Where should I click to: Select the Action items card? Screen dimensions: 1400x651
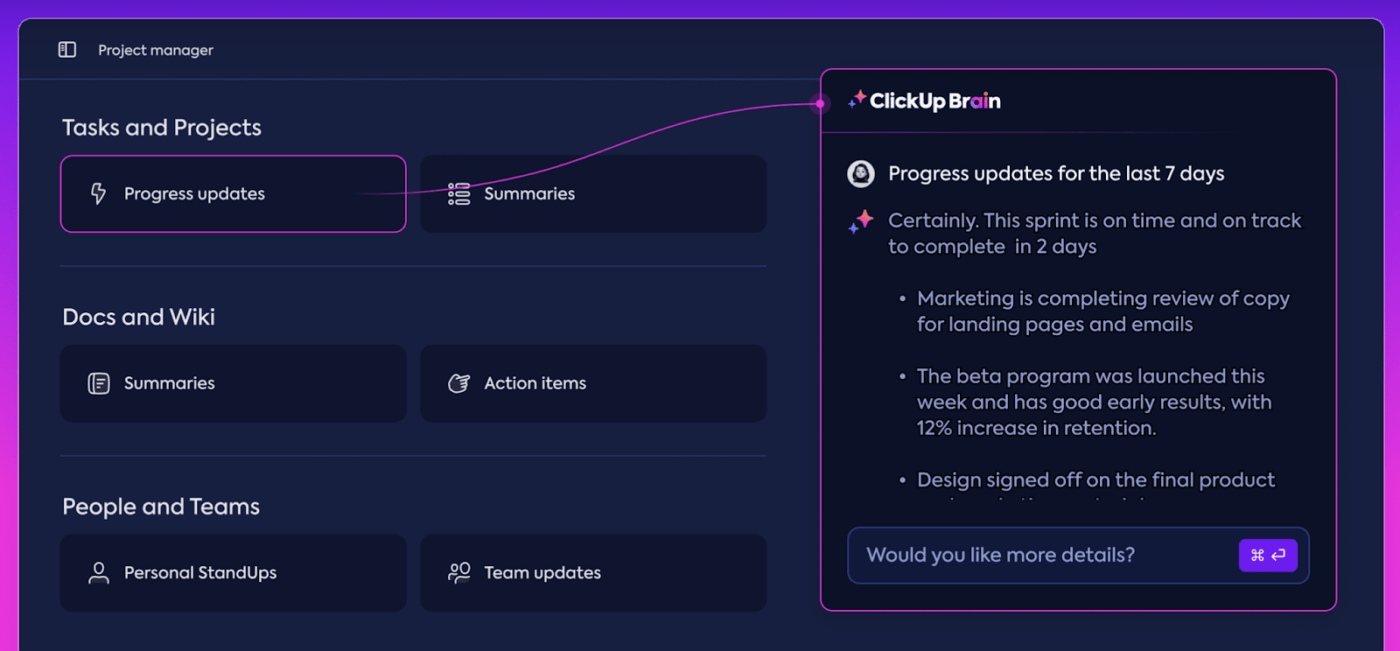click(593, 383)
